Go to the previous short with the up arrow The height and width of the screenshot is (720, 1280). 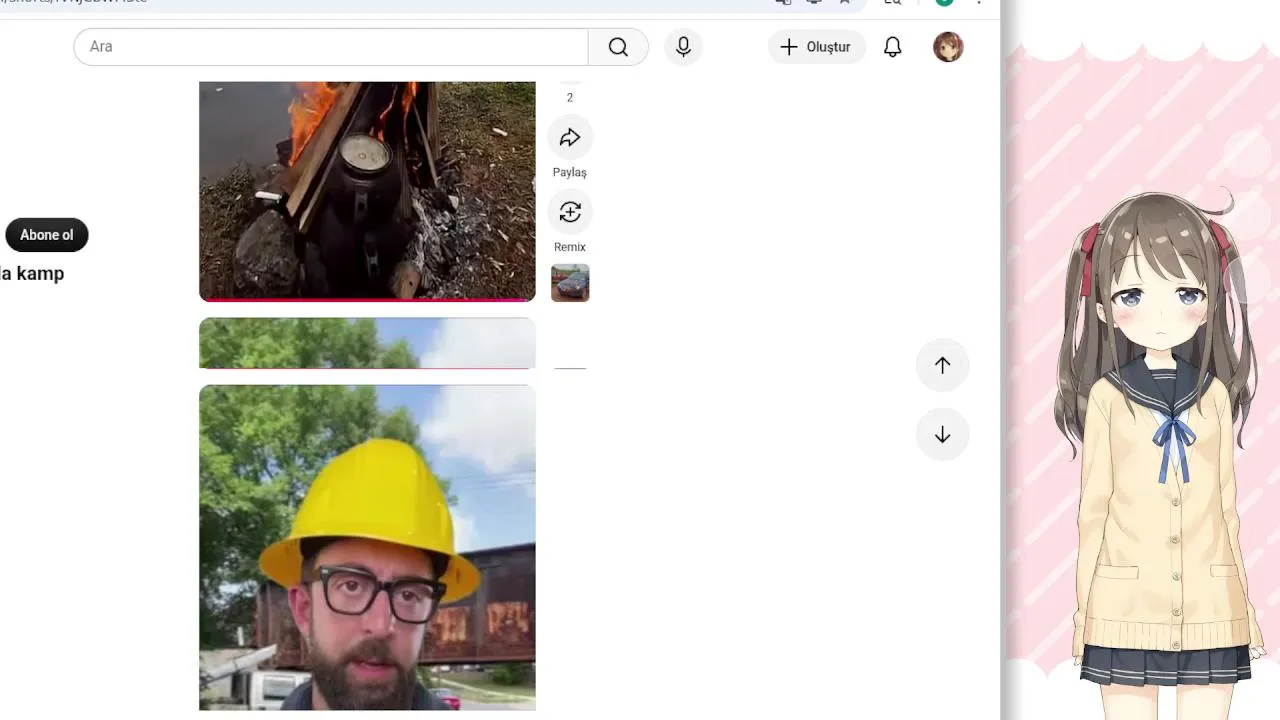pos(942,365)
